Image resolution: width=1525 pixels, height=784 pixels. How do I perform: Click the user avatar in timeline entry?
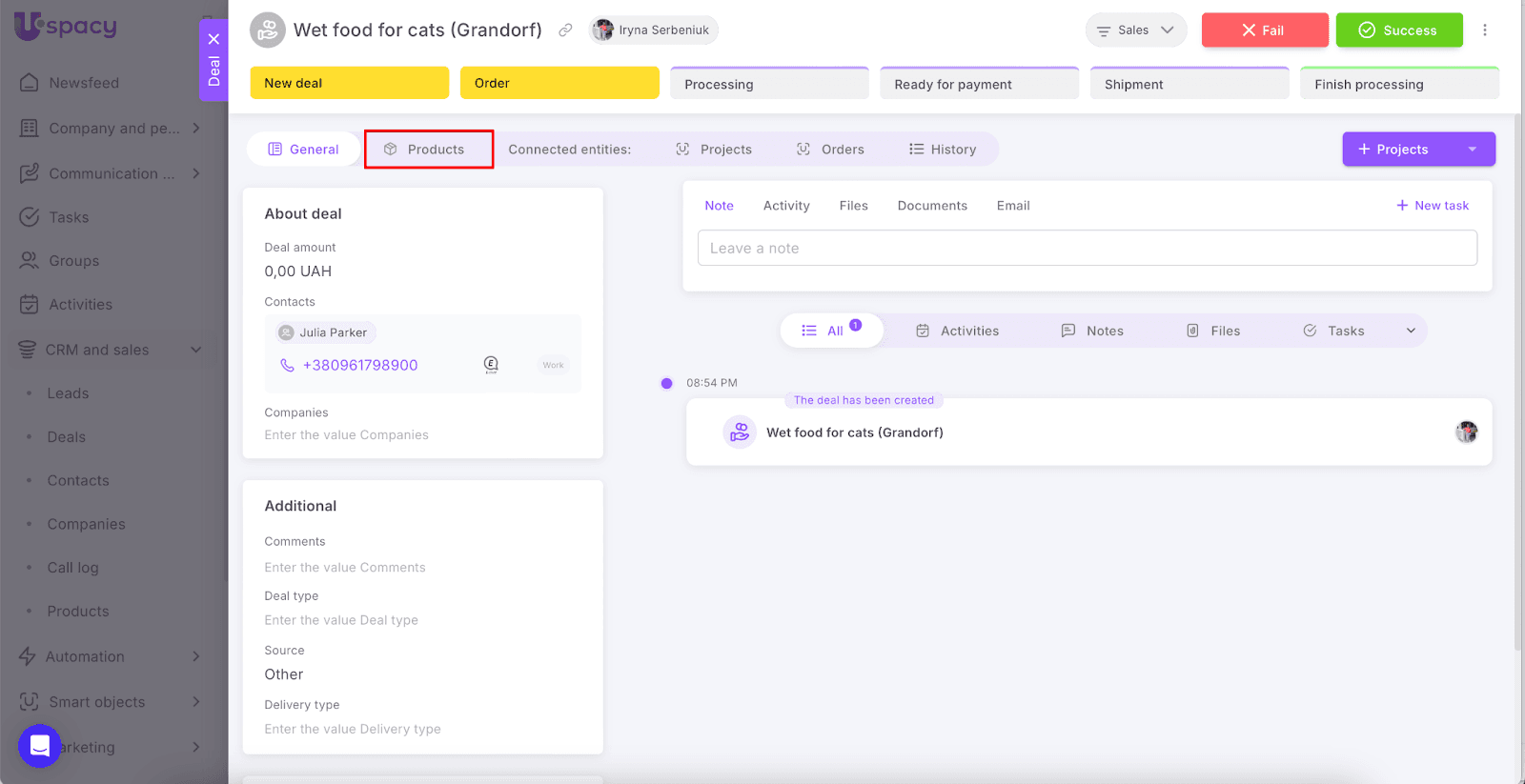point(1466,432)
